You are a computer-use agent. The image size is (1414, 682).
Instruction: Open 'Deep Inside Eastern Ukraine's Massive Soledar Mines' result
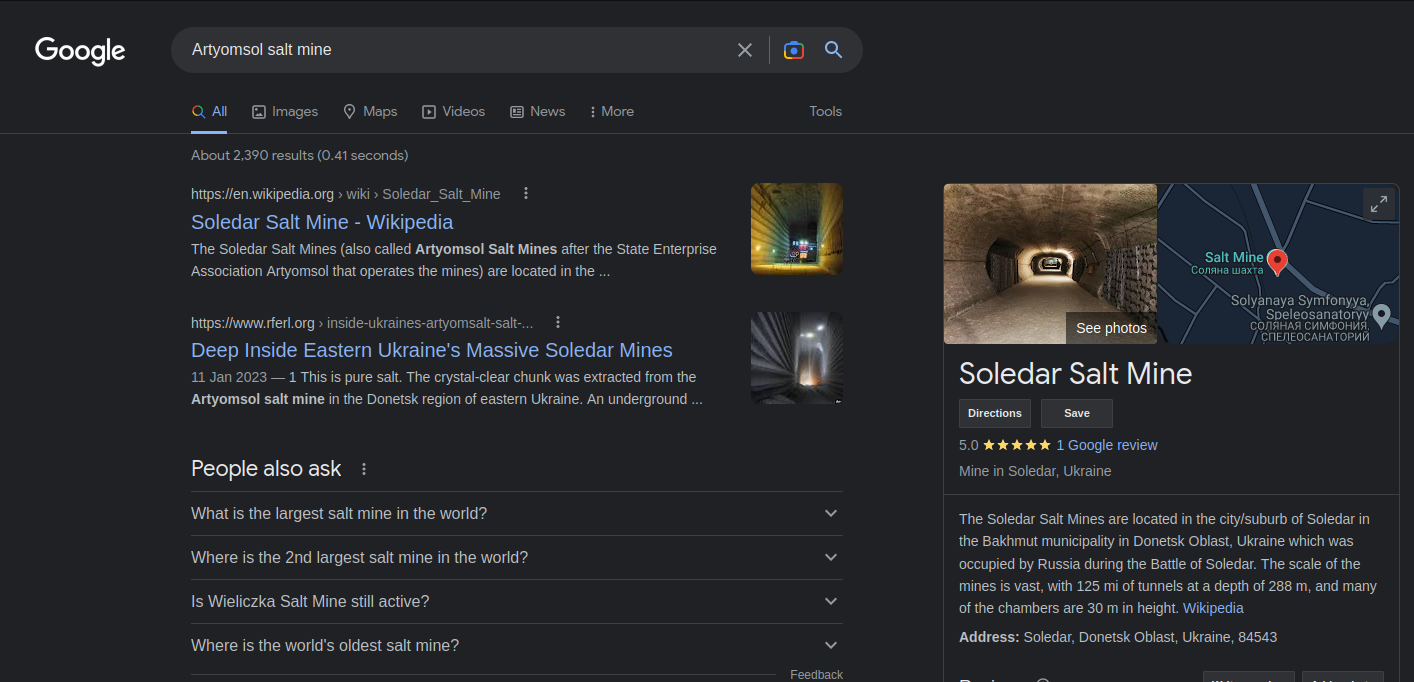(432, 350)
